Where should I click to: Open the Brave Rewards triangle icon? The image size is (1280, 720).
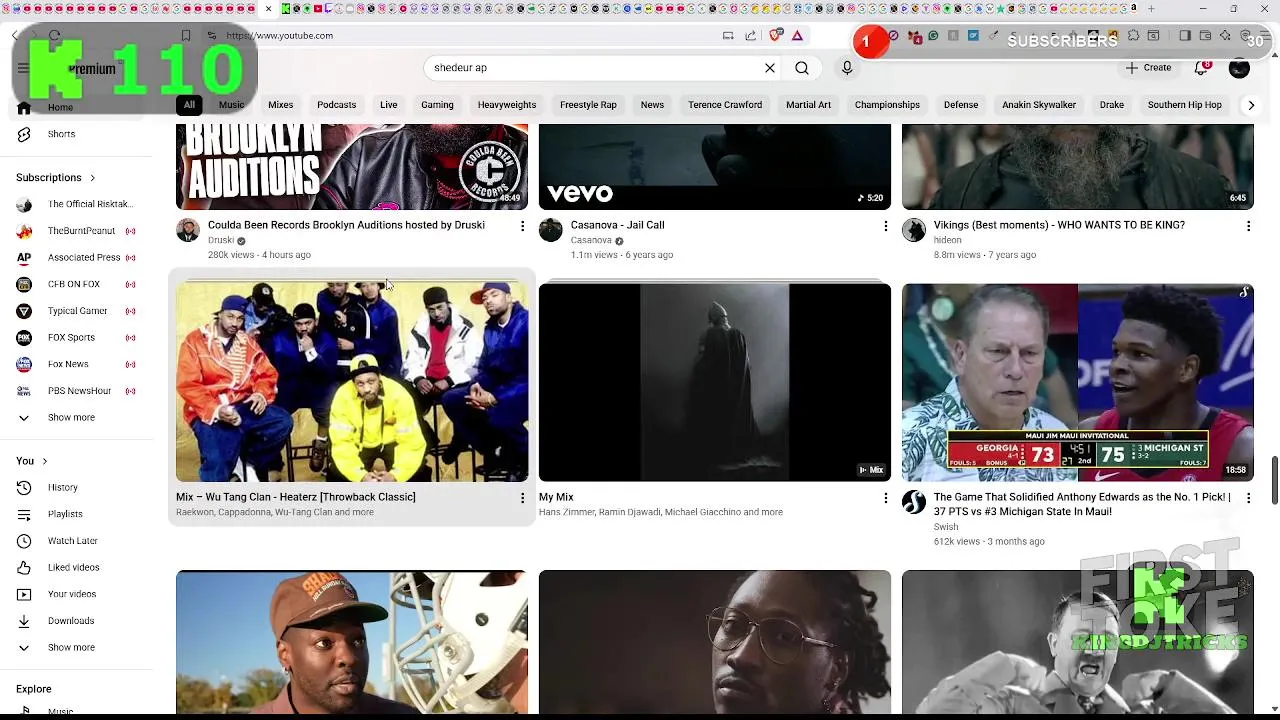tap(797, 35)
